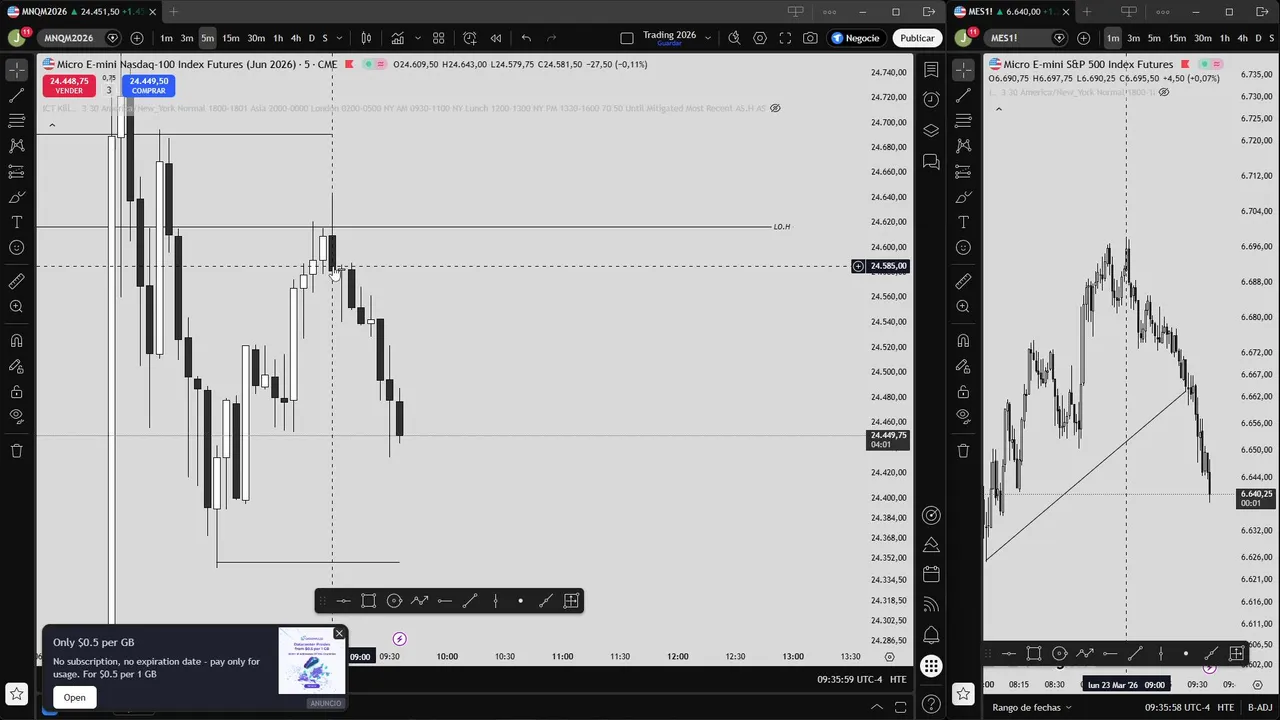Click the Publicar button
Screen dimensions: 1280x720
point(917,38)
